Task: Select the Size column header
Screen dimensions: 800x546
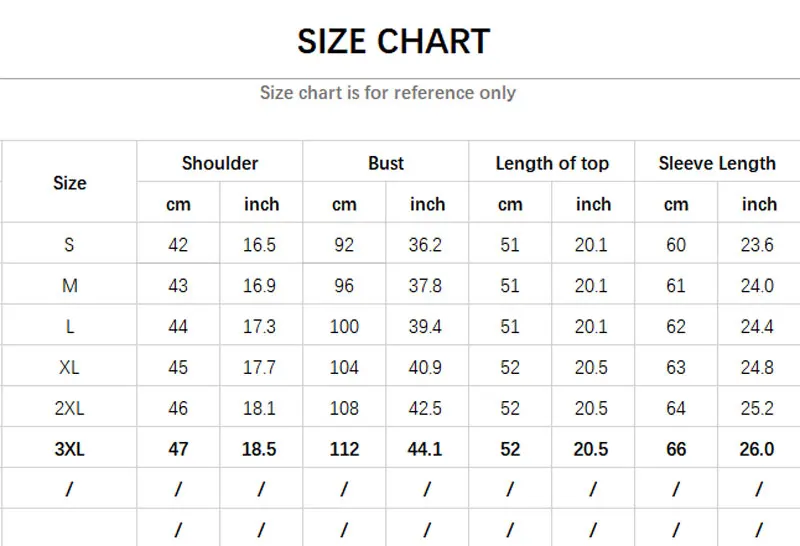Action: (x=70, y=183)
